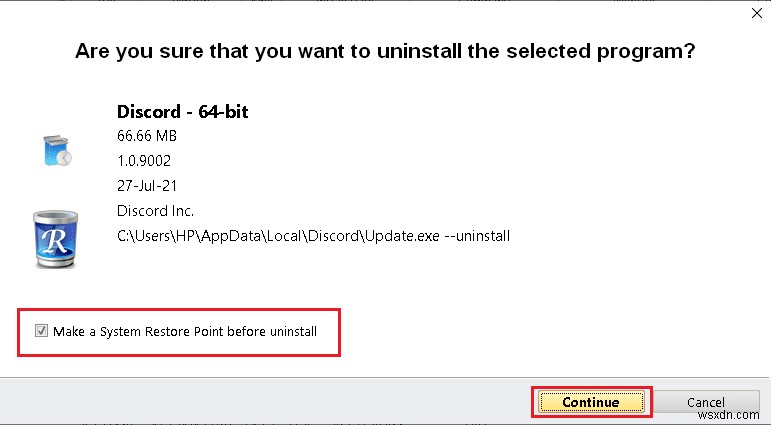Image resolution: width=771 pixels, height=425 pixels.
Task: Click the version number 1.0.9002
Action: click(144, 159)
